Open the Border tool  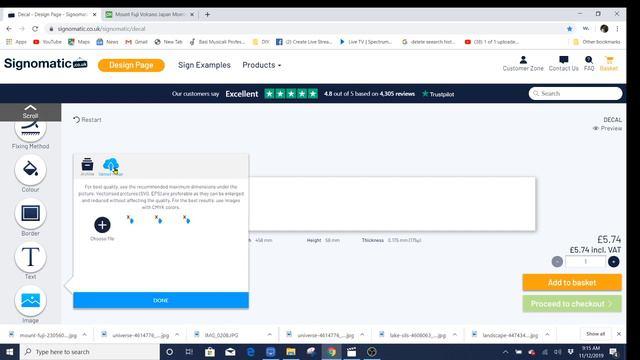pos(30,213)
